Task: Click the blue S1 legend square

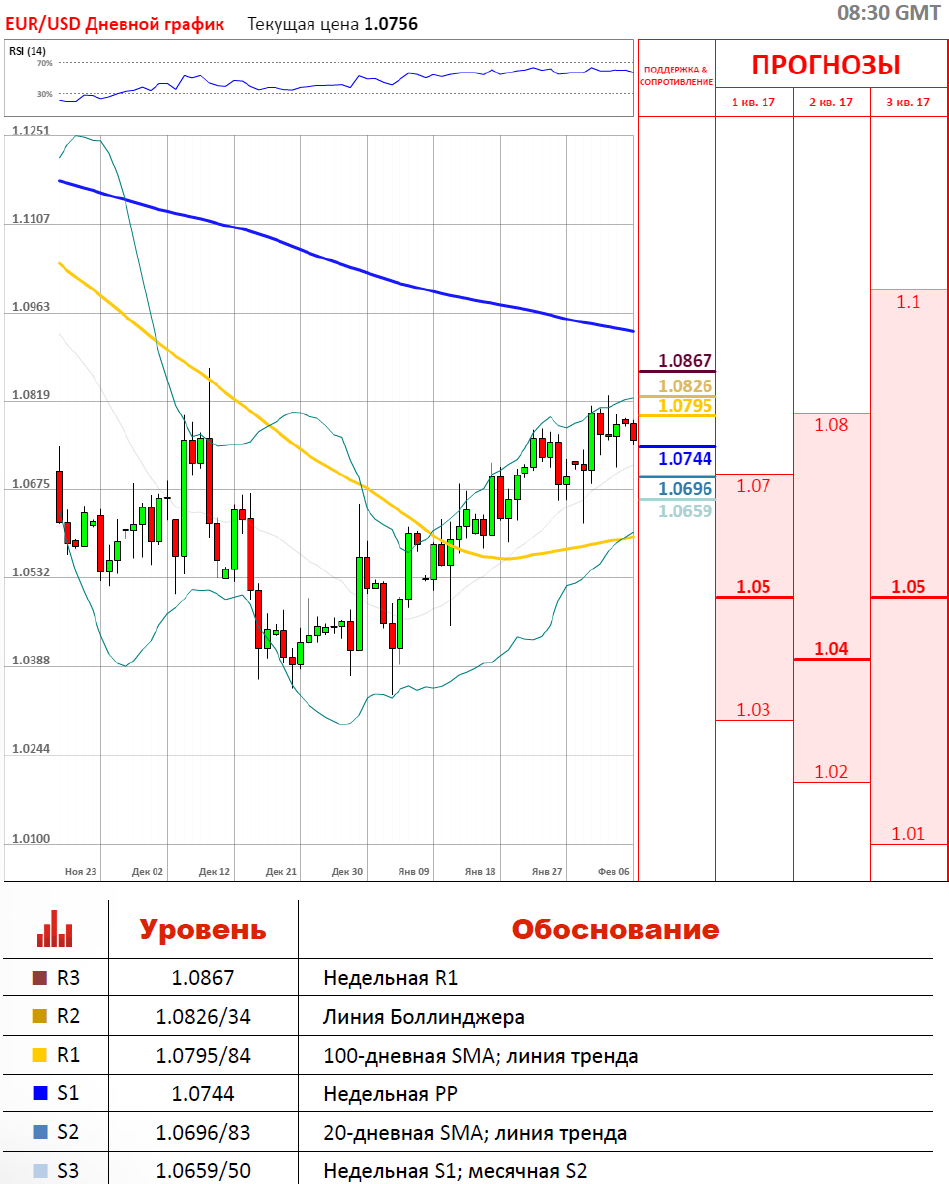Action: point(40,1094)
